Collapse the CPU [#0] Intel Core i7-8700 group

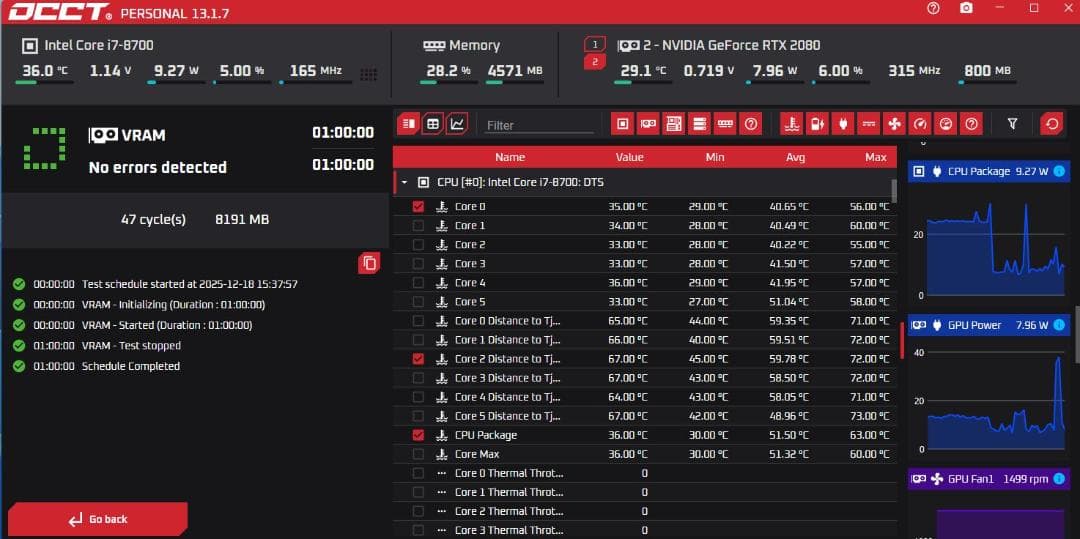[x=405, y=183]
